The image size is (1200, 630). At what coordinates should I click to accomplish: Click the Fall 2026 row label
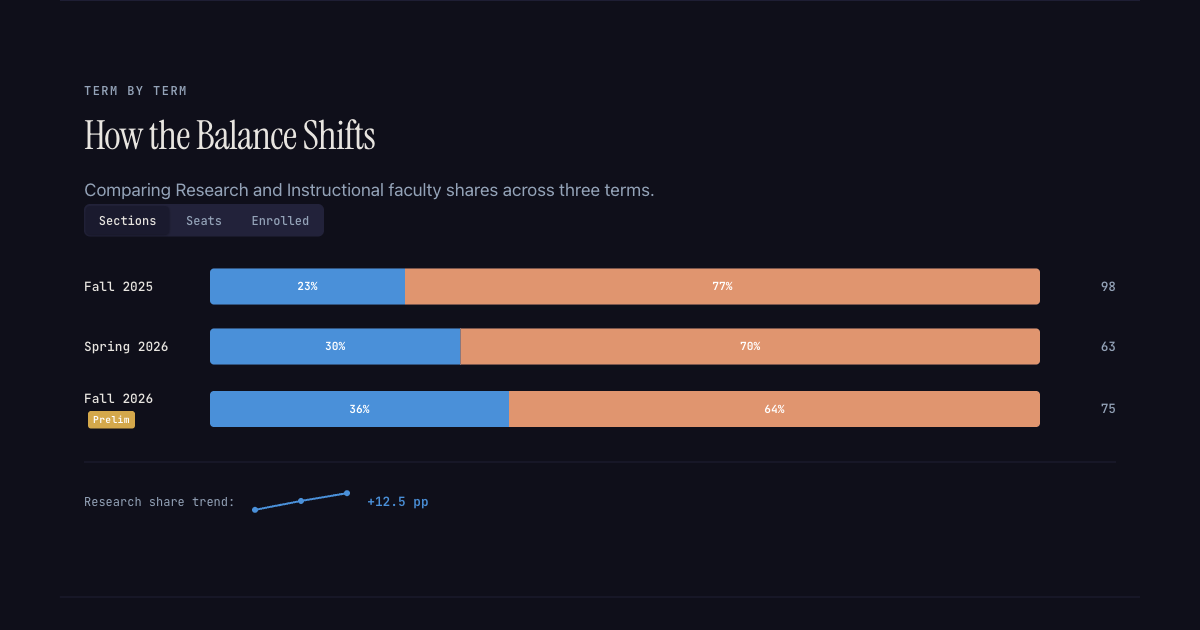click(x=119, y=398)
